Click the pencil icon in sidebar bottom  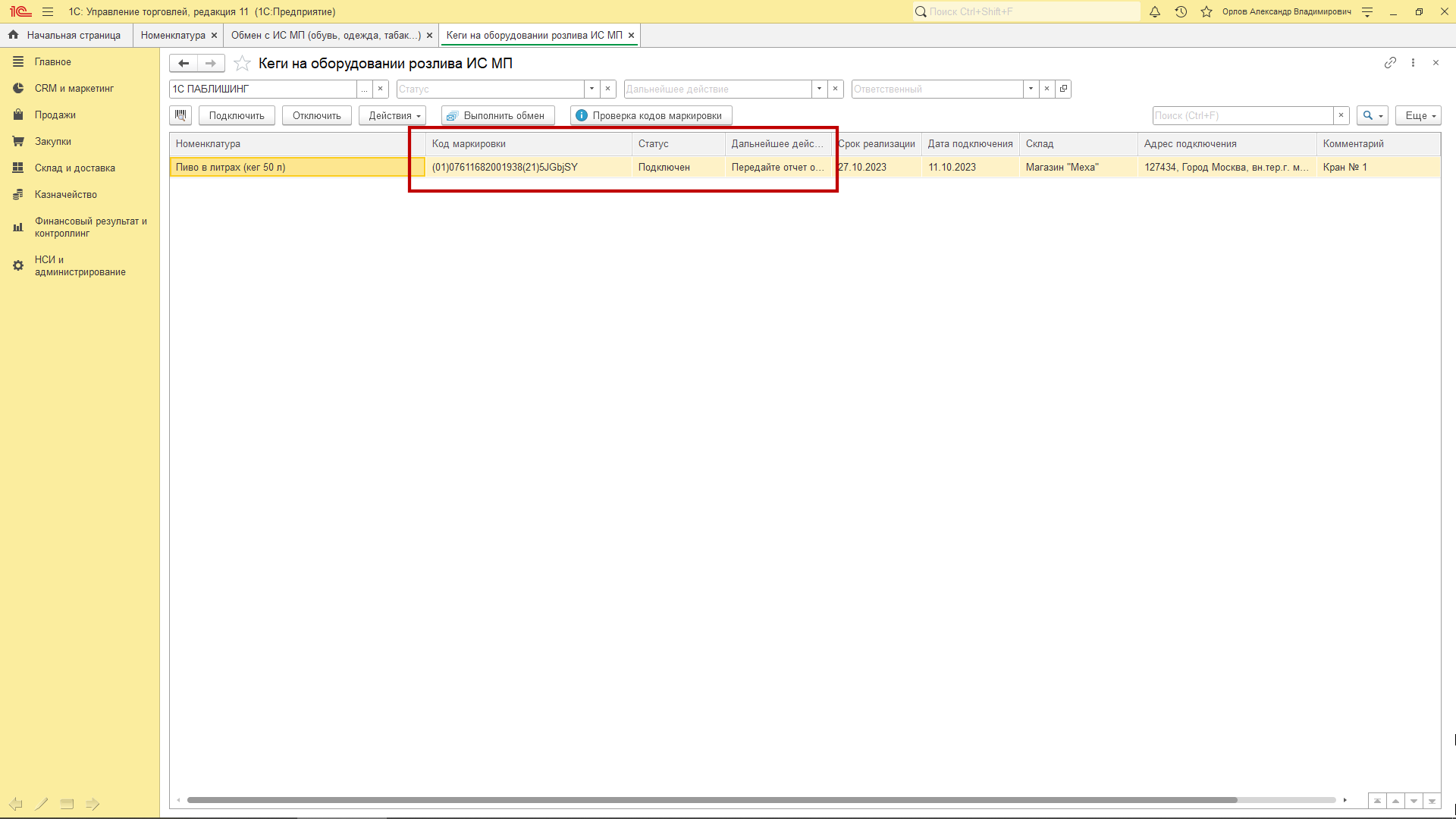pos(42,804)
